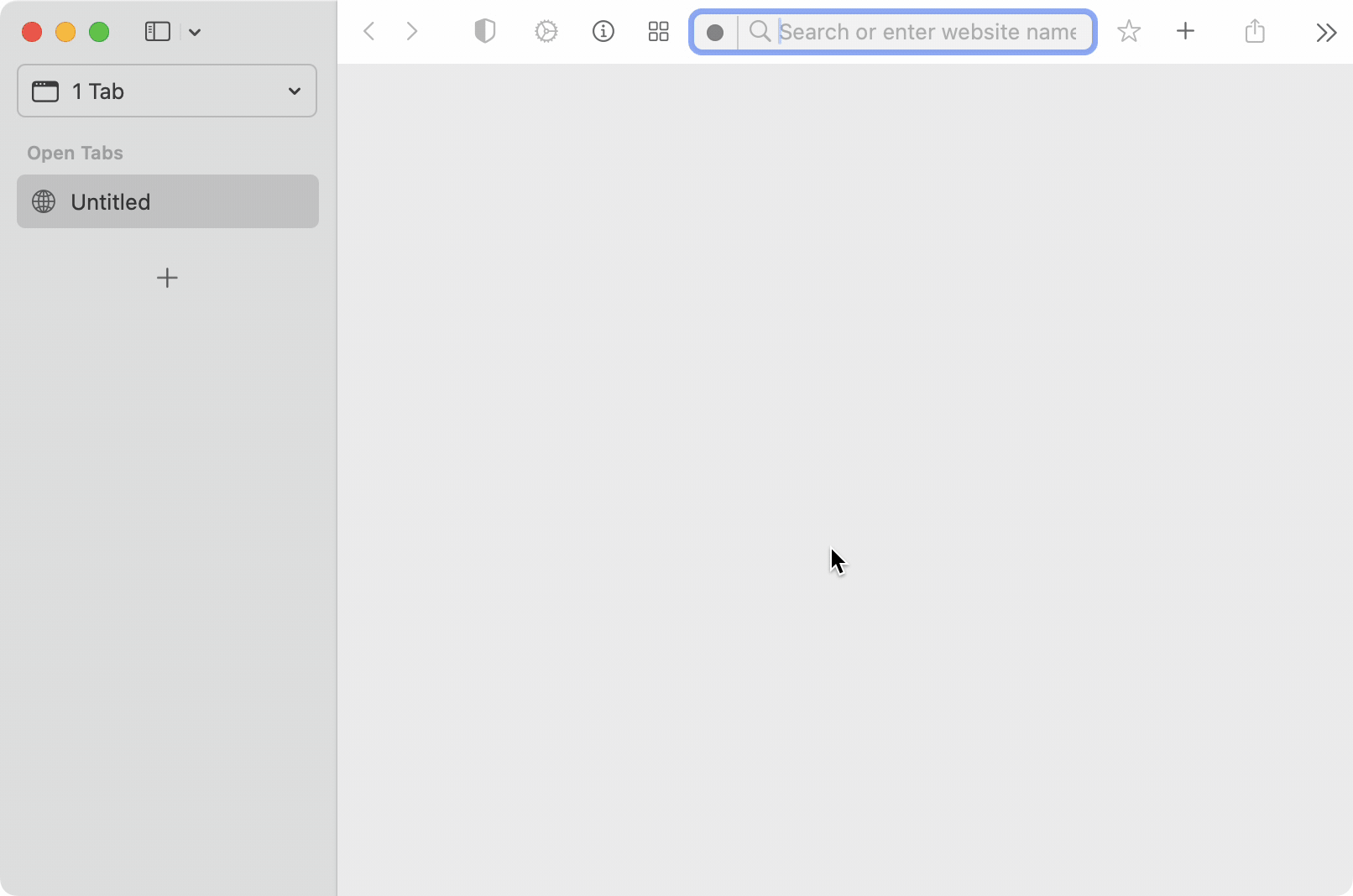Reveal hidden toolbar items with double chevron
Screen dimensions: 1353x896
click(1326, 32)
